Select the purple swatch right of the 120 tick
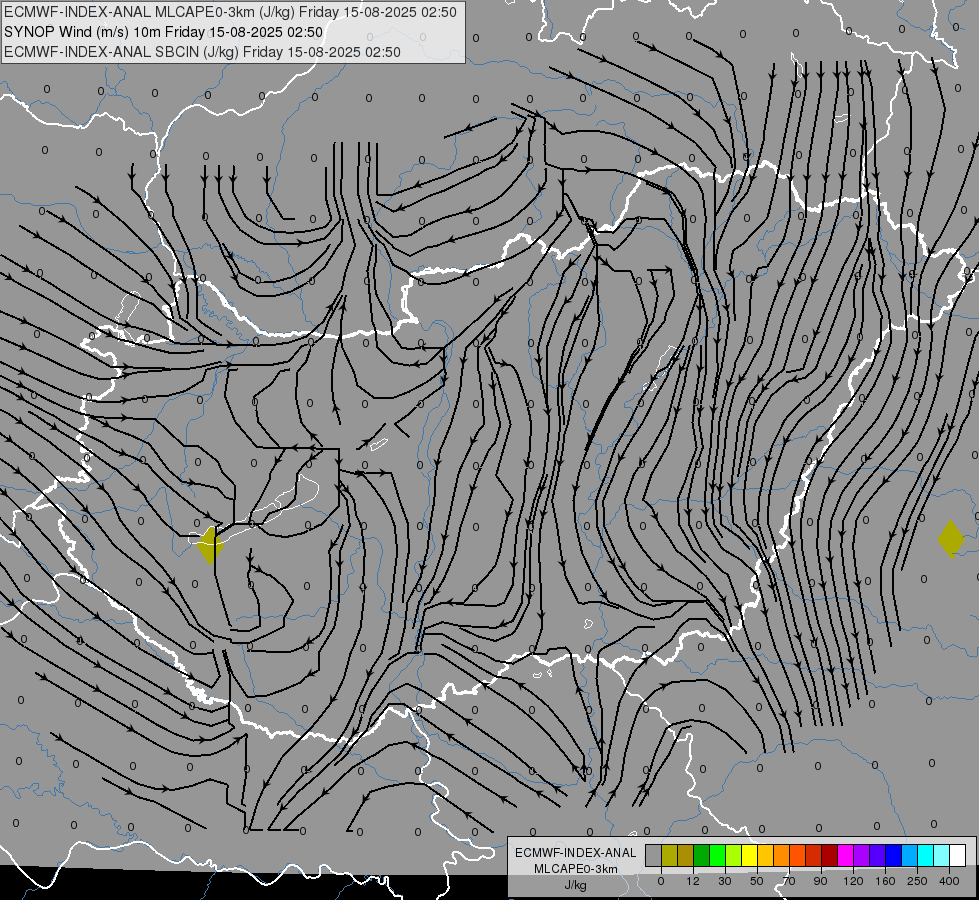979x900 pixels. (862, 855)
